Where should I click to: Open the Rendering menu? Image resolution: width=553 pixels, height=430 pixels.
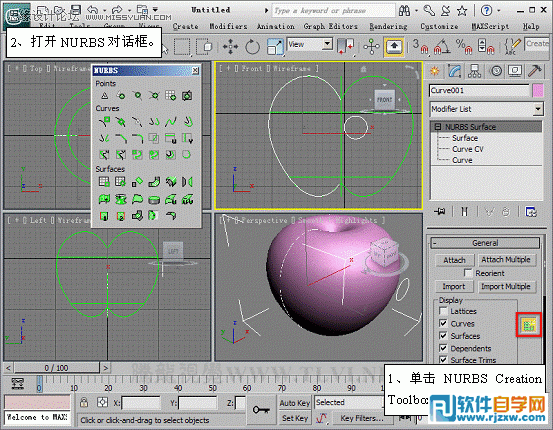[388, 26]
